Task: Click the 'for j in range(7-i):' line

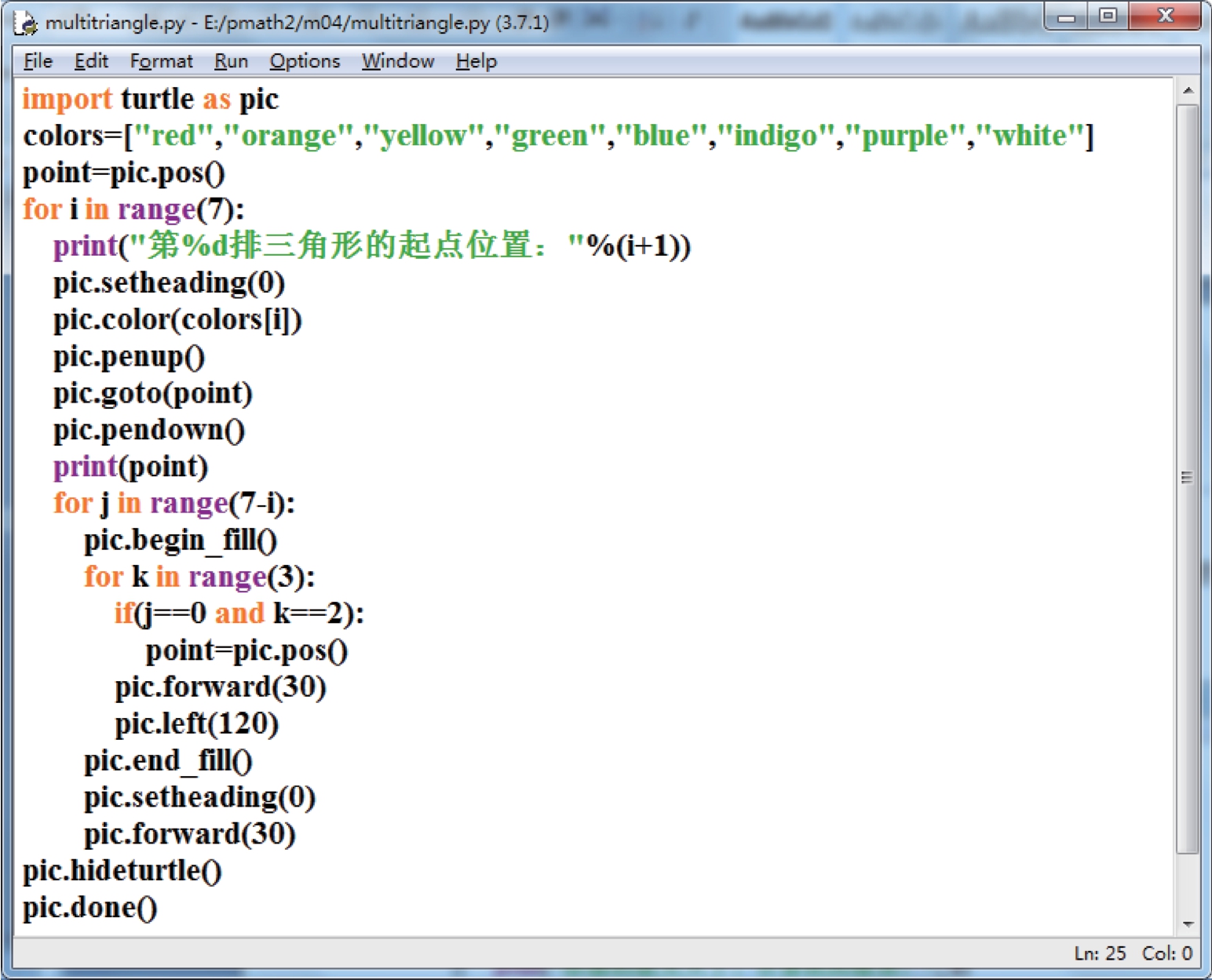Action: pyautogui.click(x=174, y=503)
